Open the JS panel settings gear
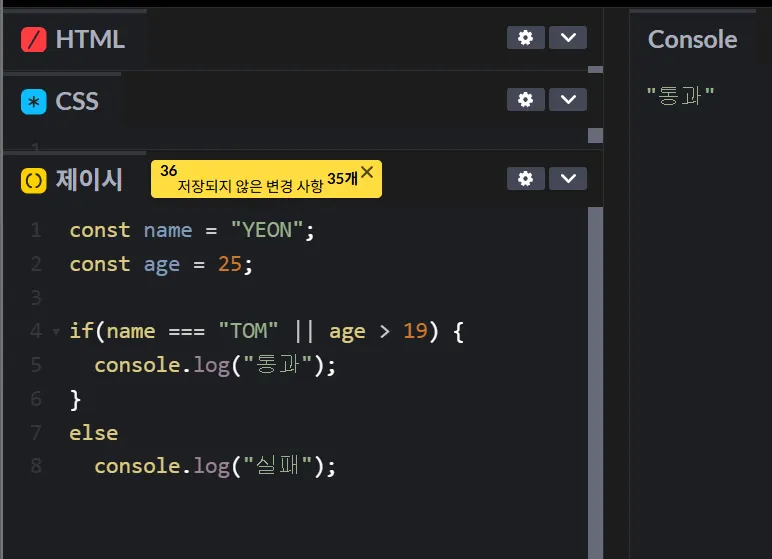The width and height of the screenshot is (772, 559). (x=525, y=178)
